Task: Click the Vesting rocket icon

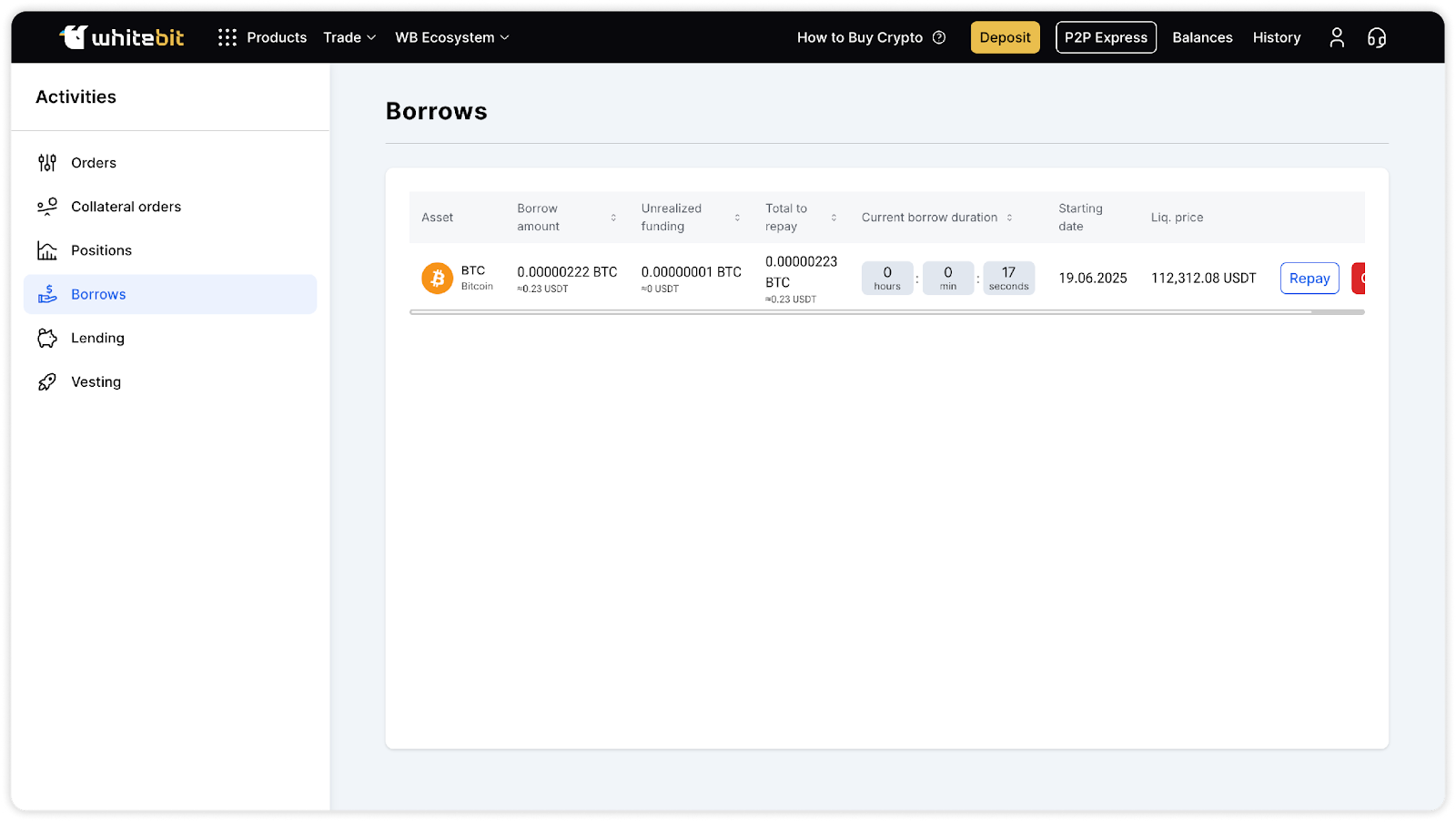Action: click(47, 382)
